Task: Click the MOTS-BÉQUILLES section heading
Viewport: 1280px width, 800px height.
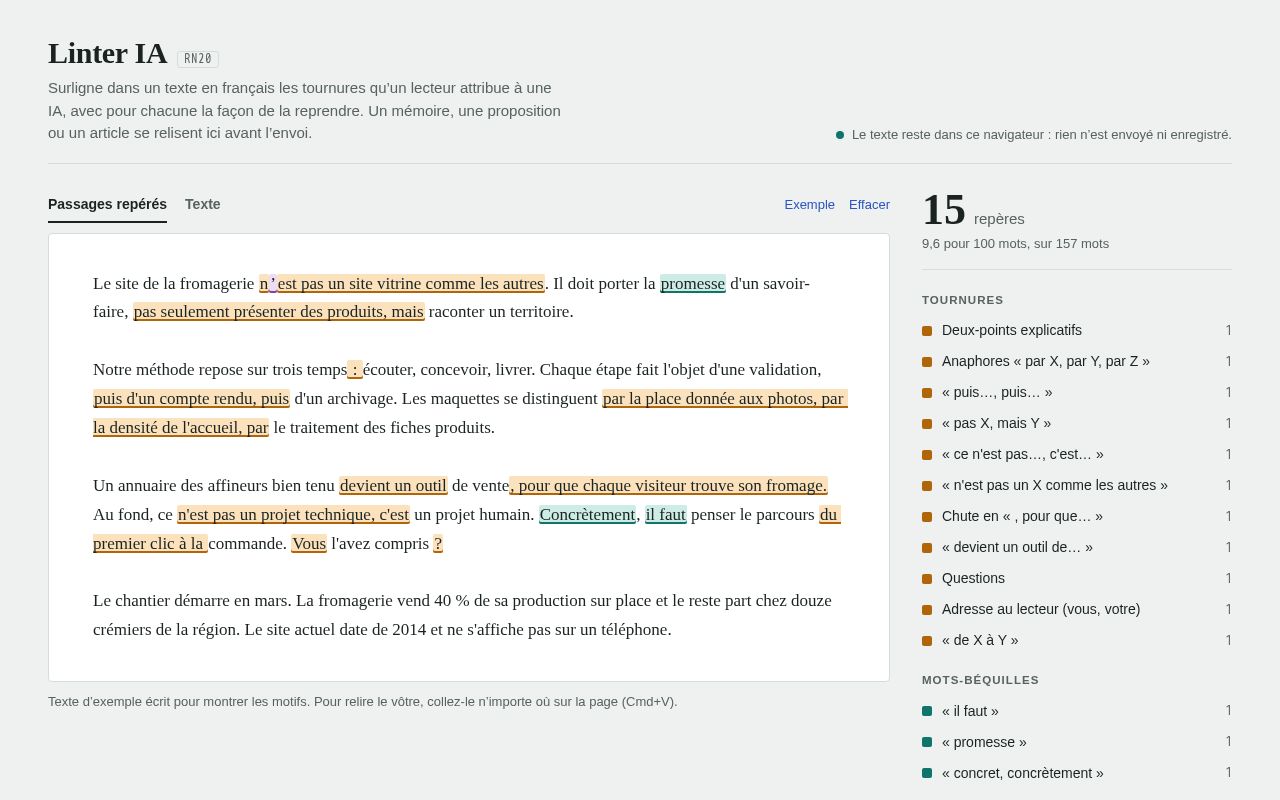Action: 980,680
